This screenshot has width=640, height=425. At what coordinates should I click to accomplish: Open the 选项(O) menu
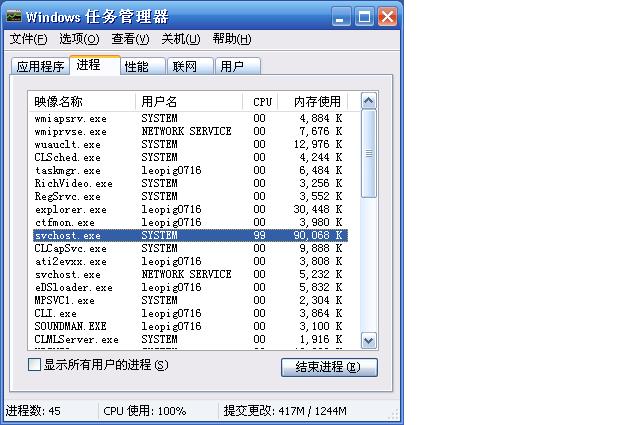[x=79, y=39]
